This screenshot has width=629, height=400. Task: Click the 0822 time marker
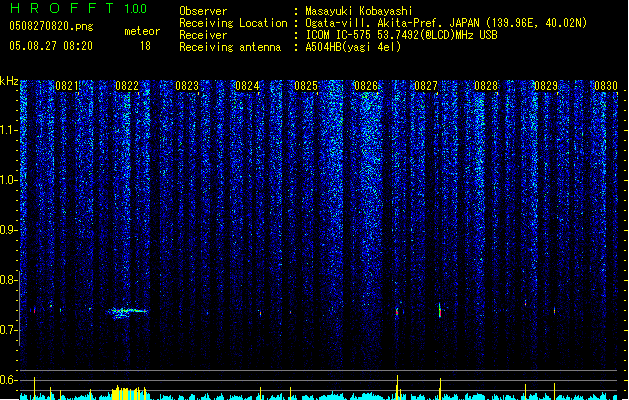pos(127,86)
